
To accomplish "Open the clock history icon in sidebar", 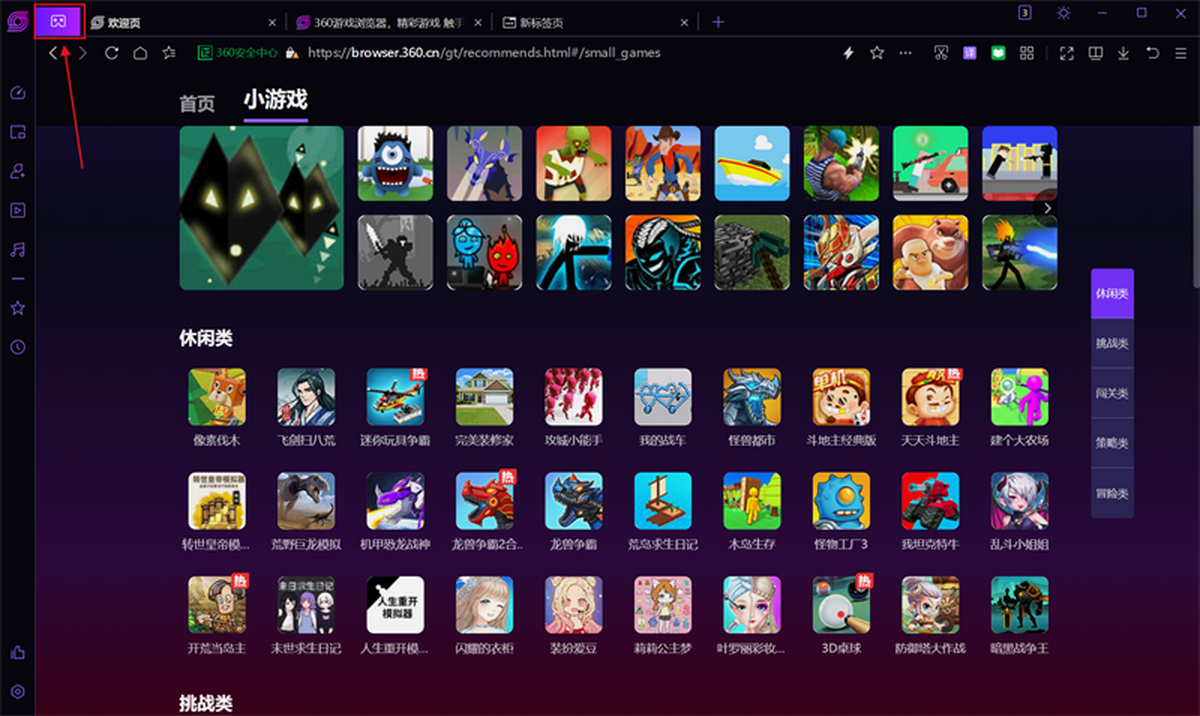I will (17, 347).
